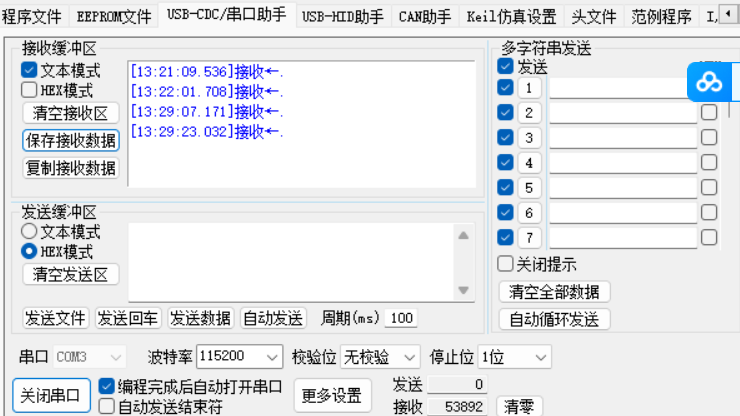This screenshot has width=740, height=416.
Task: Click inside the send buffer text area
Action: click(291, 262)
